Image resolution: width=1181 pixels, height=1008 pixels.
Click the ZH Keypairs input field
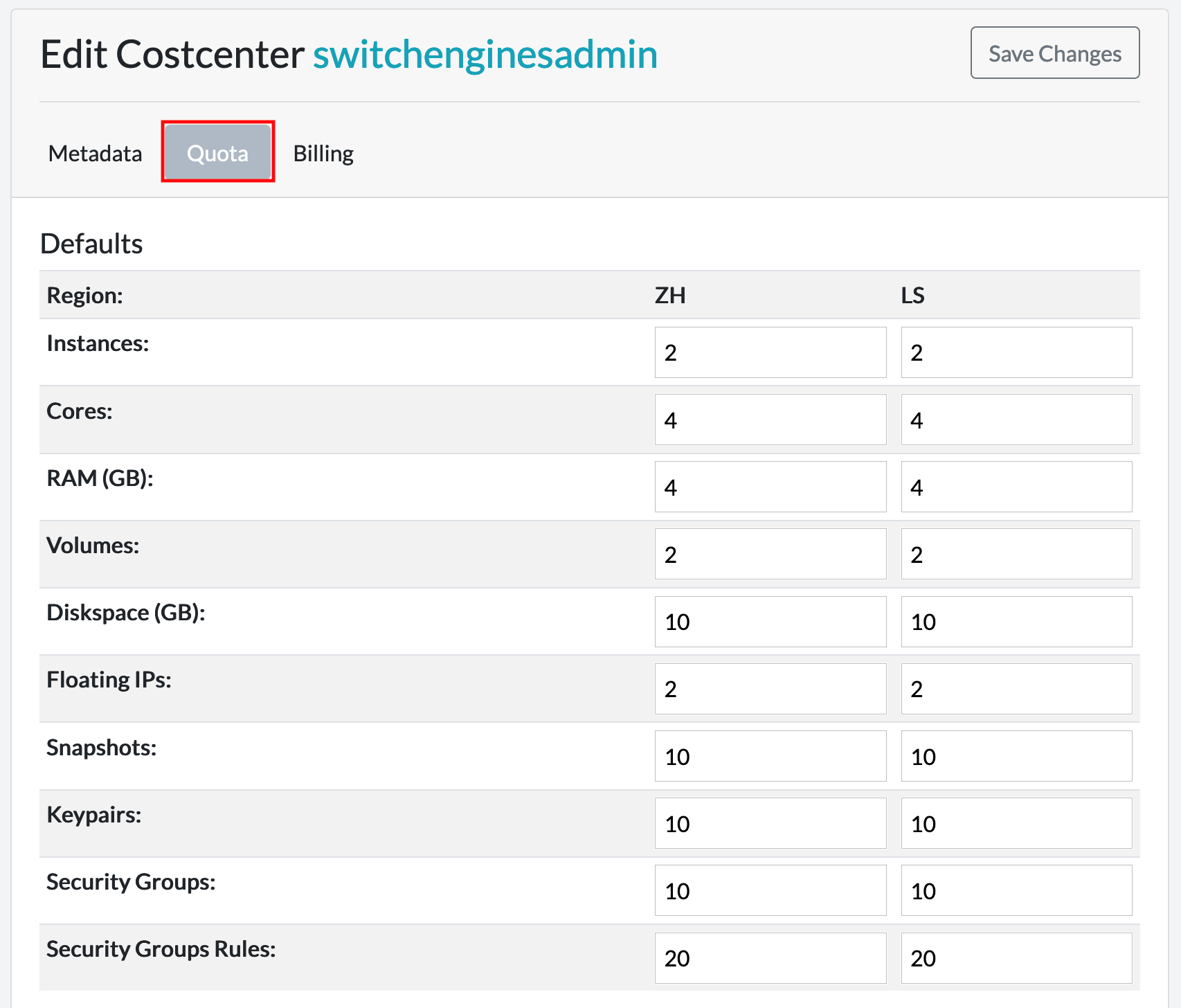(770, 823)
